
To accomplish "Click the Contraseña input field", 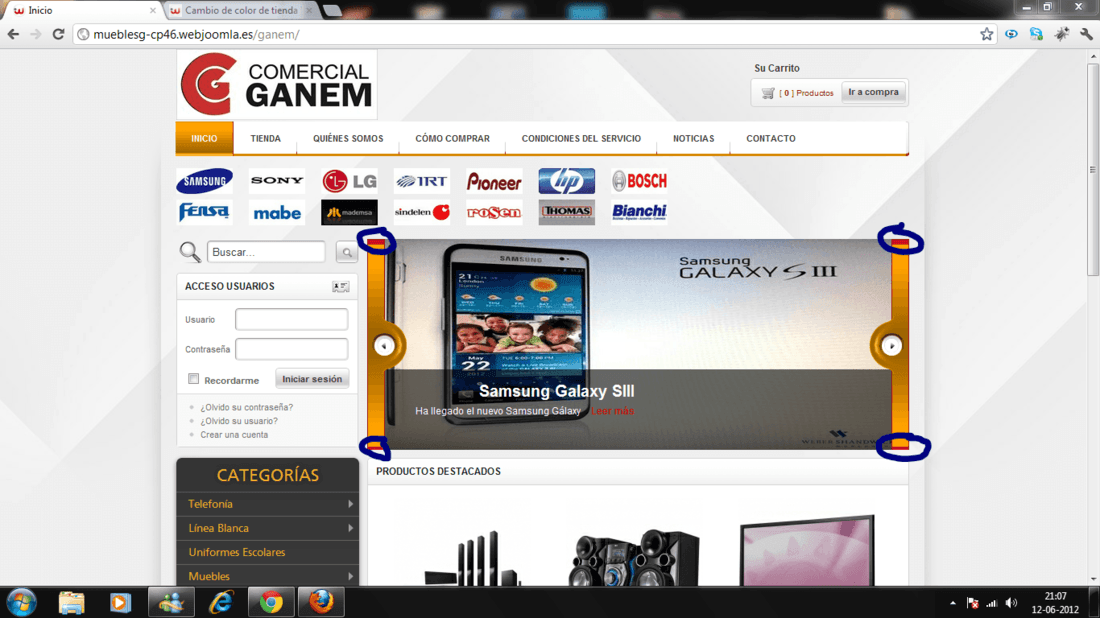I will click(291, 349).
